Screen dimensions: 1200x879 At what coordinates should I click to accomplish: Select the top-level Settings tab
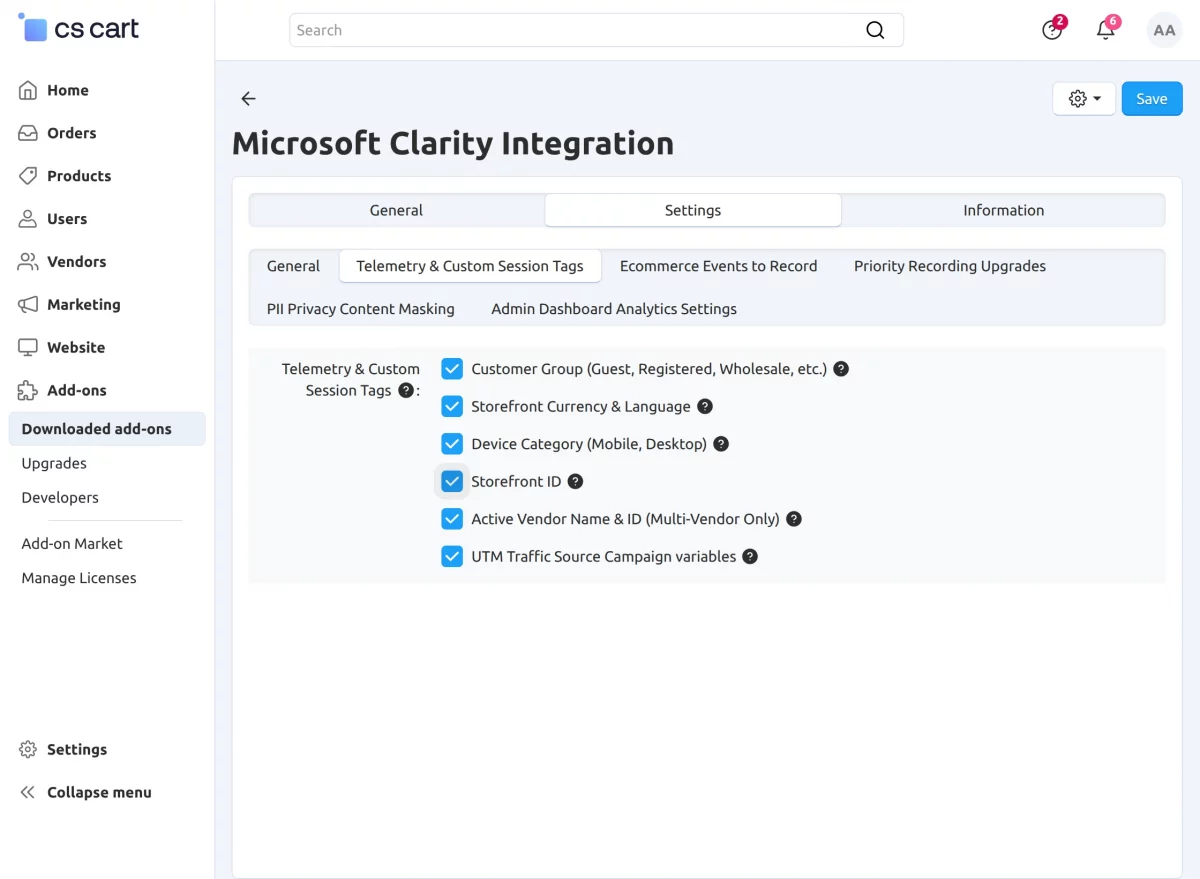tap(693, 210)
